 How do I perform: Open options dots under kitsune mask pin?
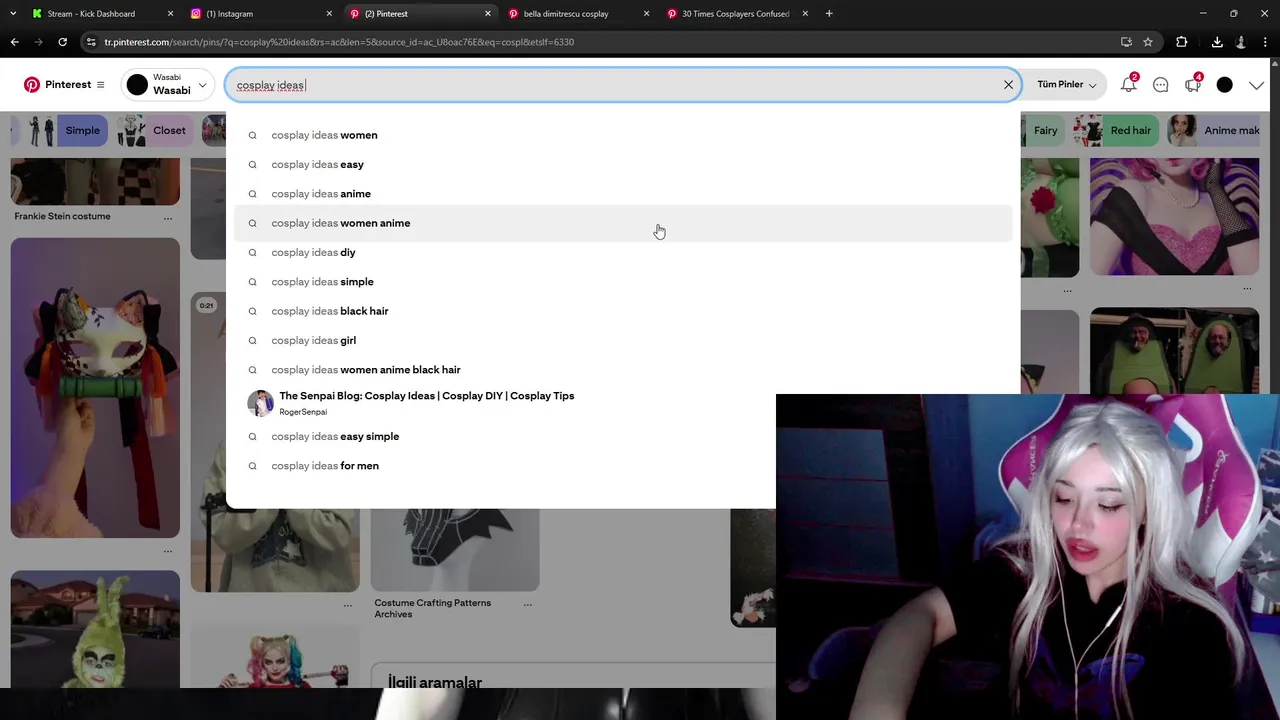(x=168, y=550)
